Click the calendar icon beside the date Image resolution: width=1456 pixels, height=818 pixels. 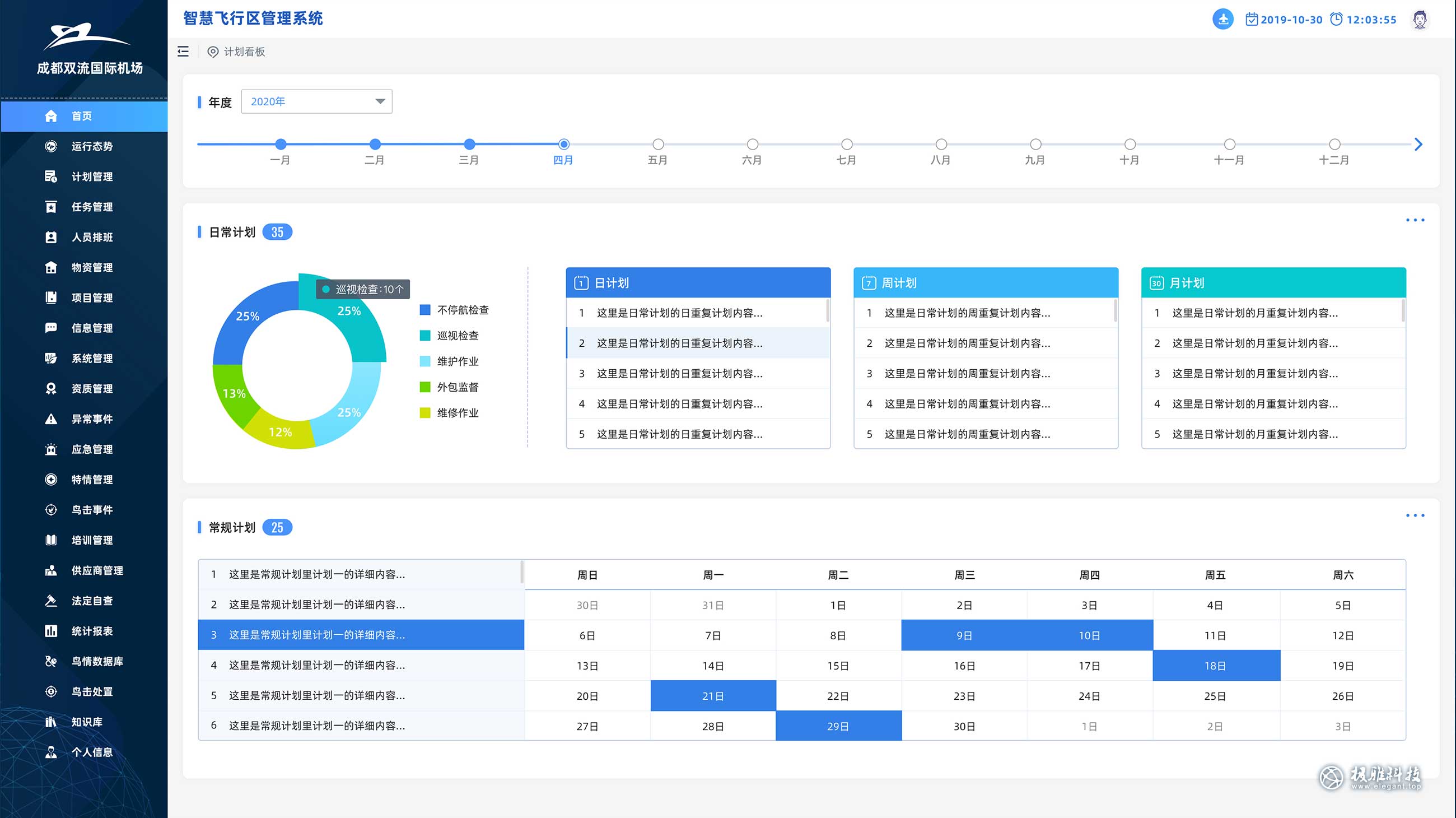pos(1252,19)
